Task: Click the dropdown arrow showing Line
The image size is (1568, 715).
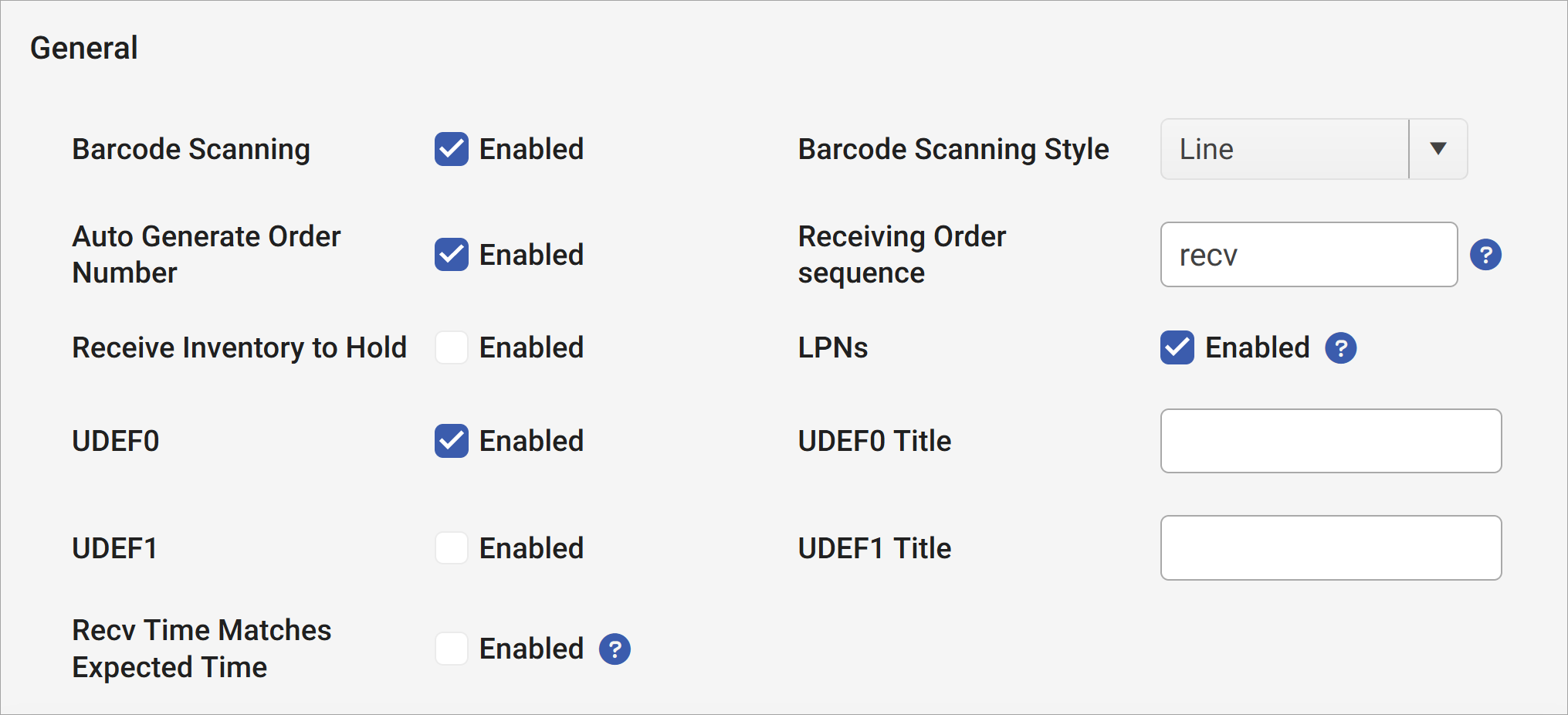Action: (x=1438, y=149)
